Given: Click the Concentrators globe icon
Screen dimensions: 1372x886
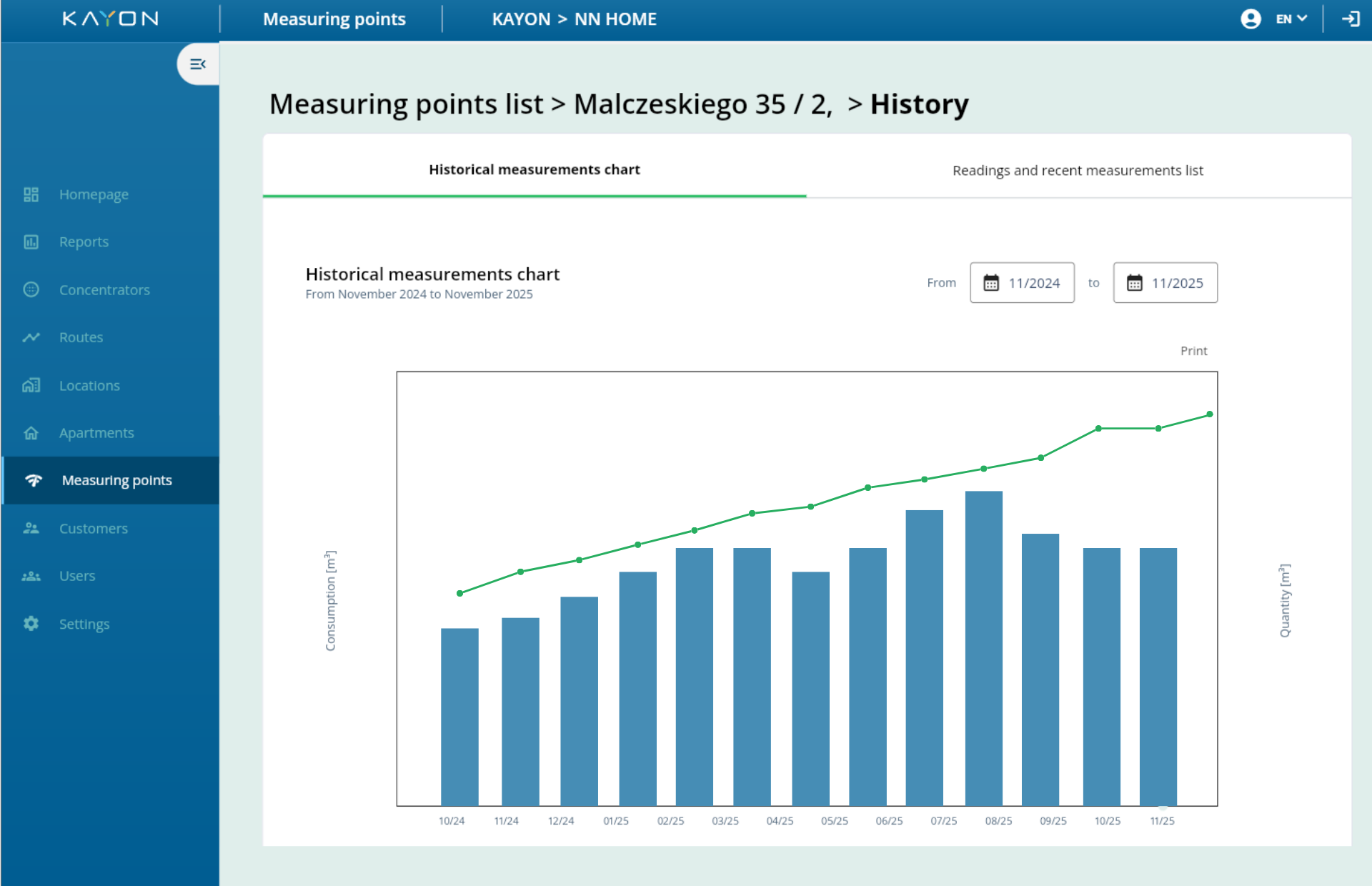Looking at the screenshot, I should pos(31,289).
